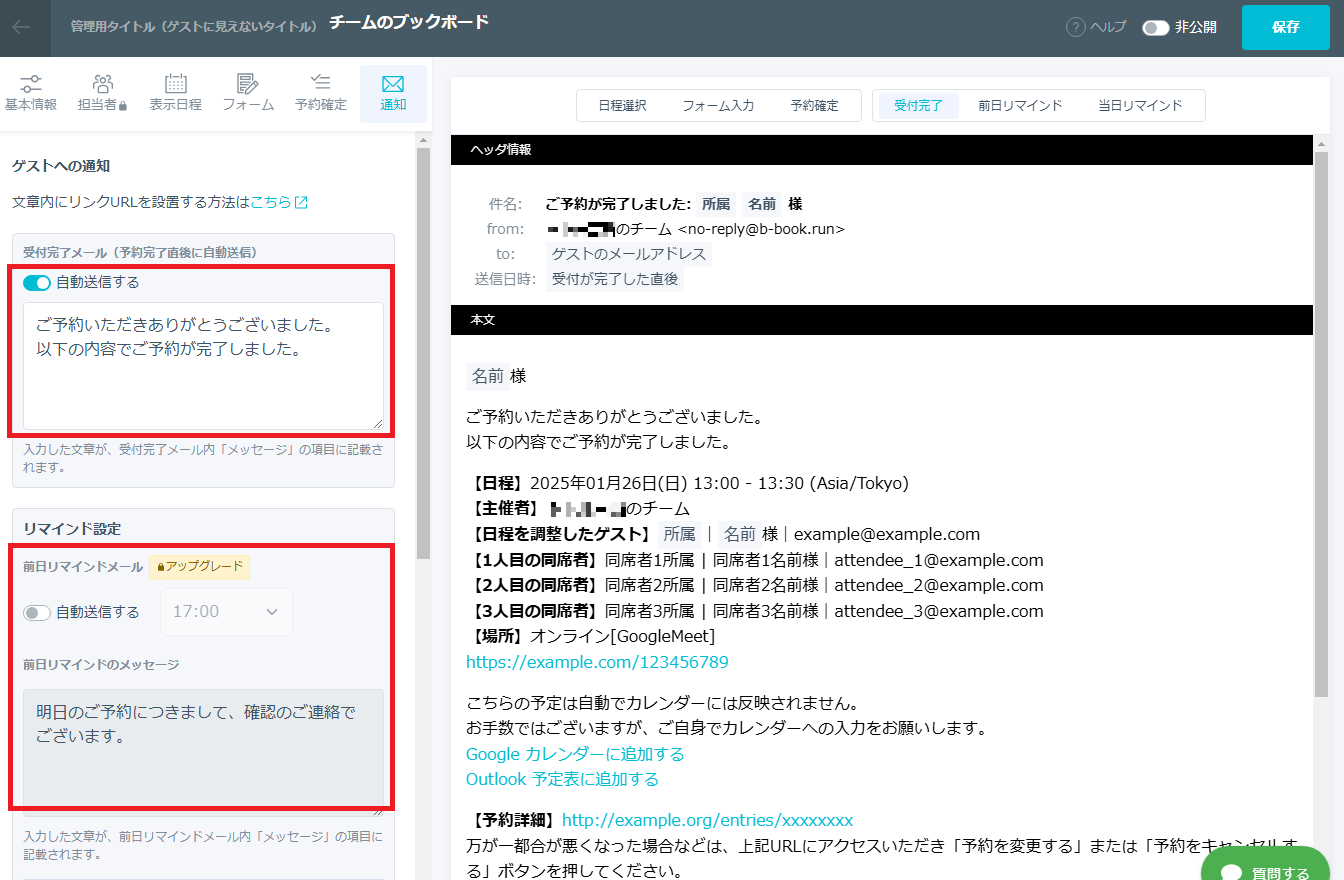Open the 表示日程 calendar icon
1344x880 pixels.
click(175, 92)
